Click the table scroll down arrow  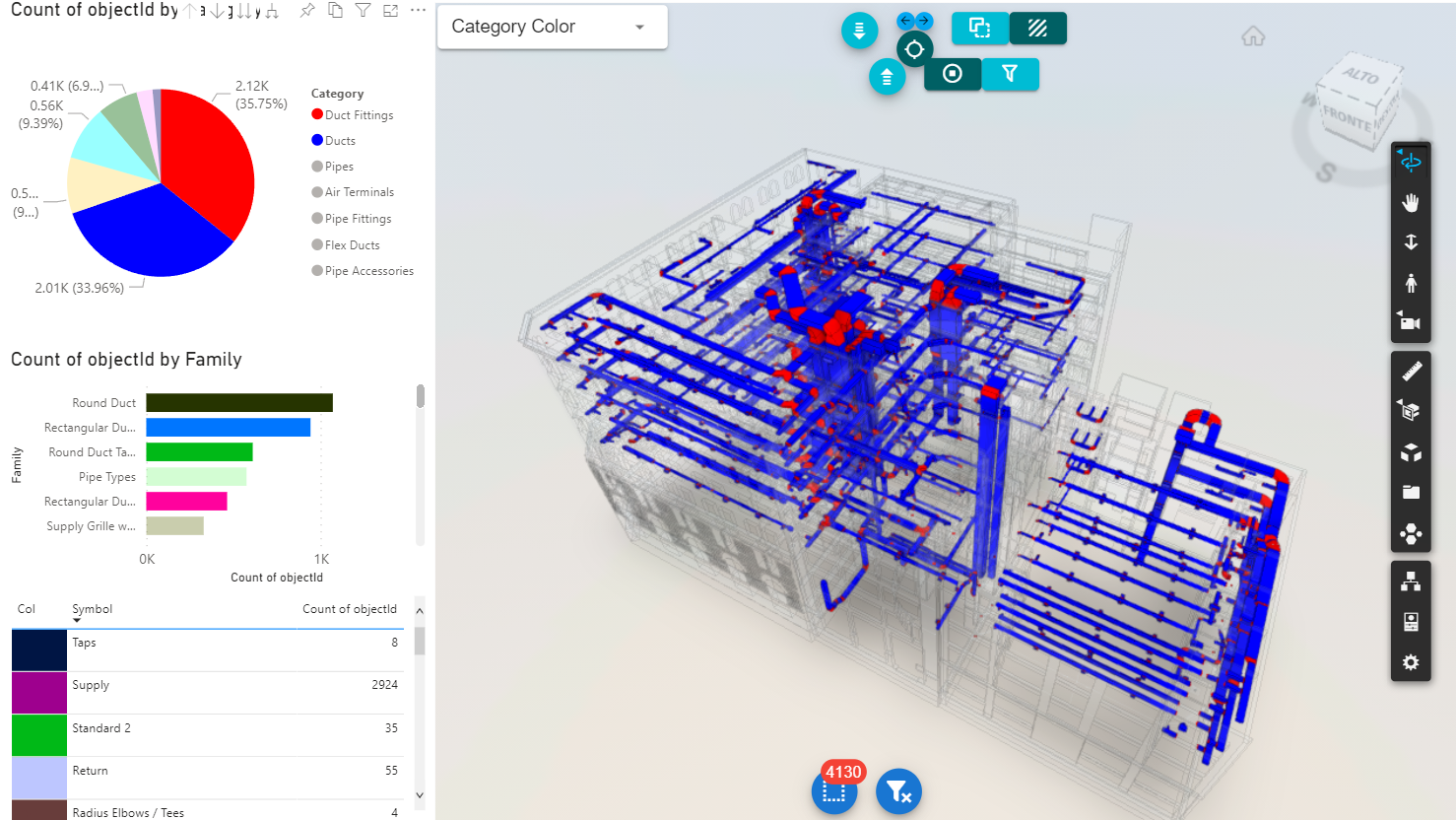pos(420,794)
